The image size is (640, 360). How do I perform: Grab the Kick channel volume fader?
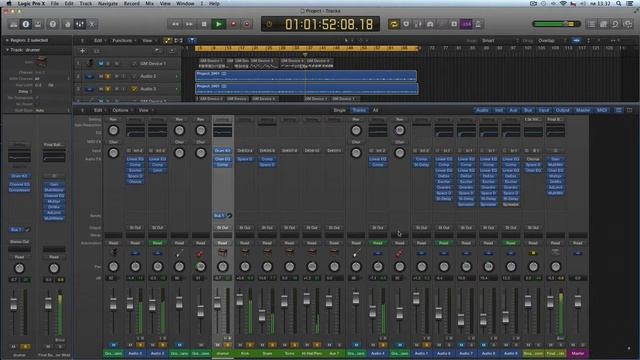tap(240, 301)
